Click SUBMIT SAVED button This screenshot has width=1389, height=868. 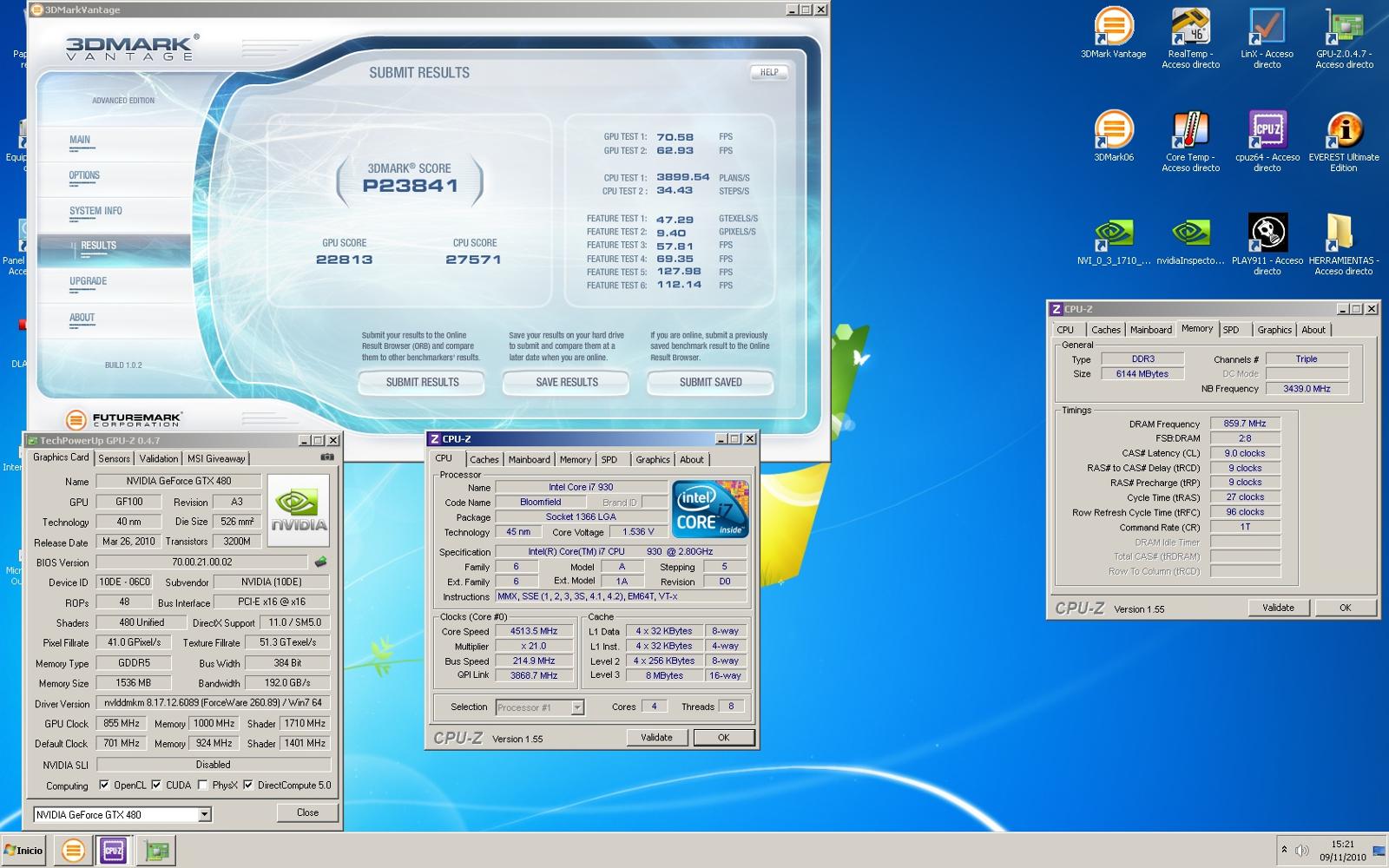pyautogui.click(x=710, y=382)
